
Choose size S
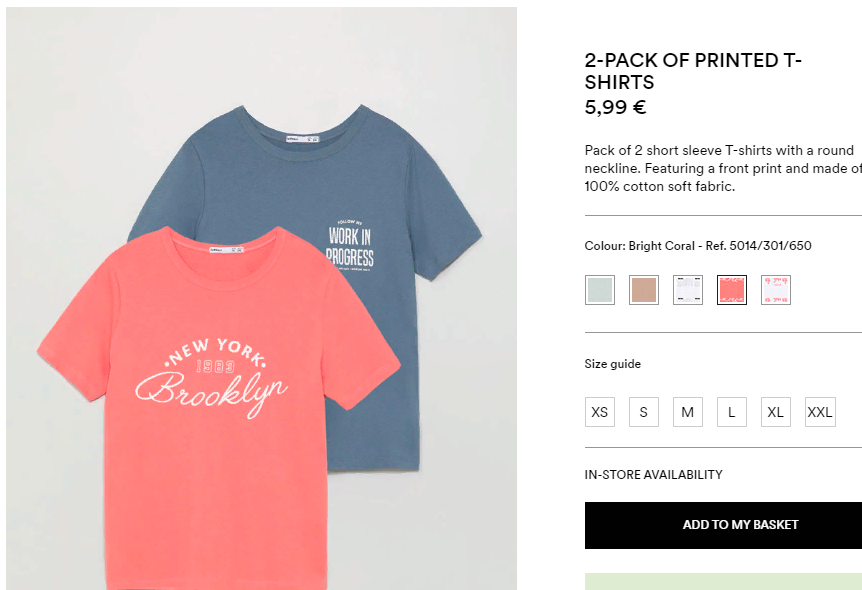point(644,412)
